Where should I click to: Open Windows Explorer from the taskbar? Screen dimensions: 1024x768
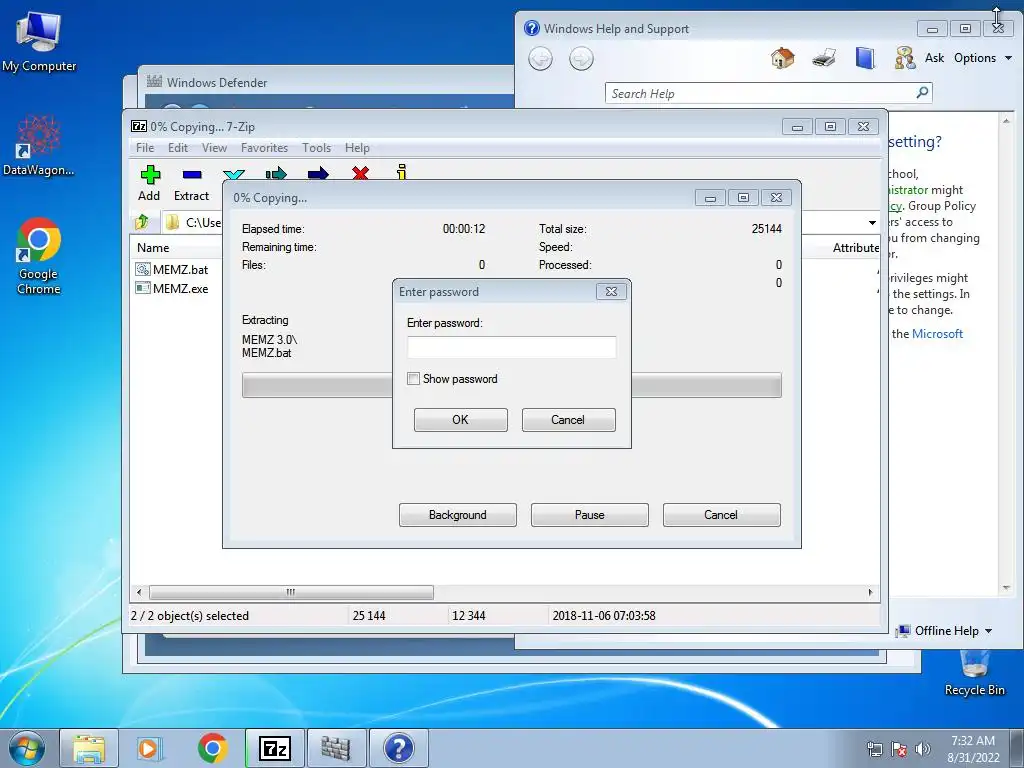89,748
